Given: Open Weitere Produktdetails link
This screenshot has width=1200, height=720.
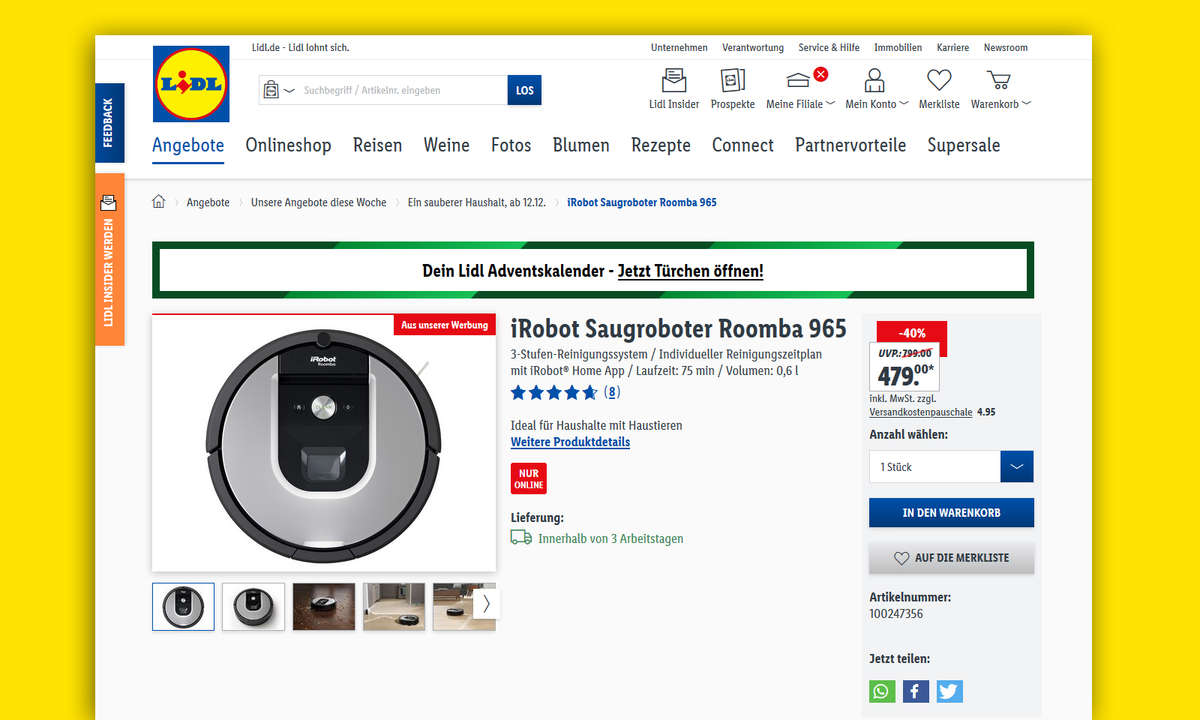Looking at the screenshot, I should coord(570,442).
